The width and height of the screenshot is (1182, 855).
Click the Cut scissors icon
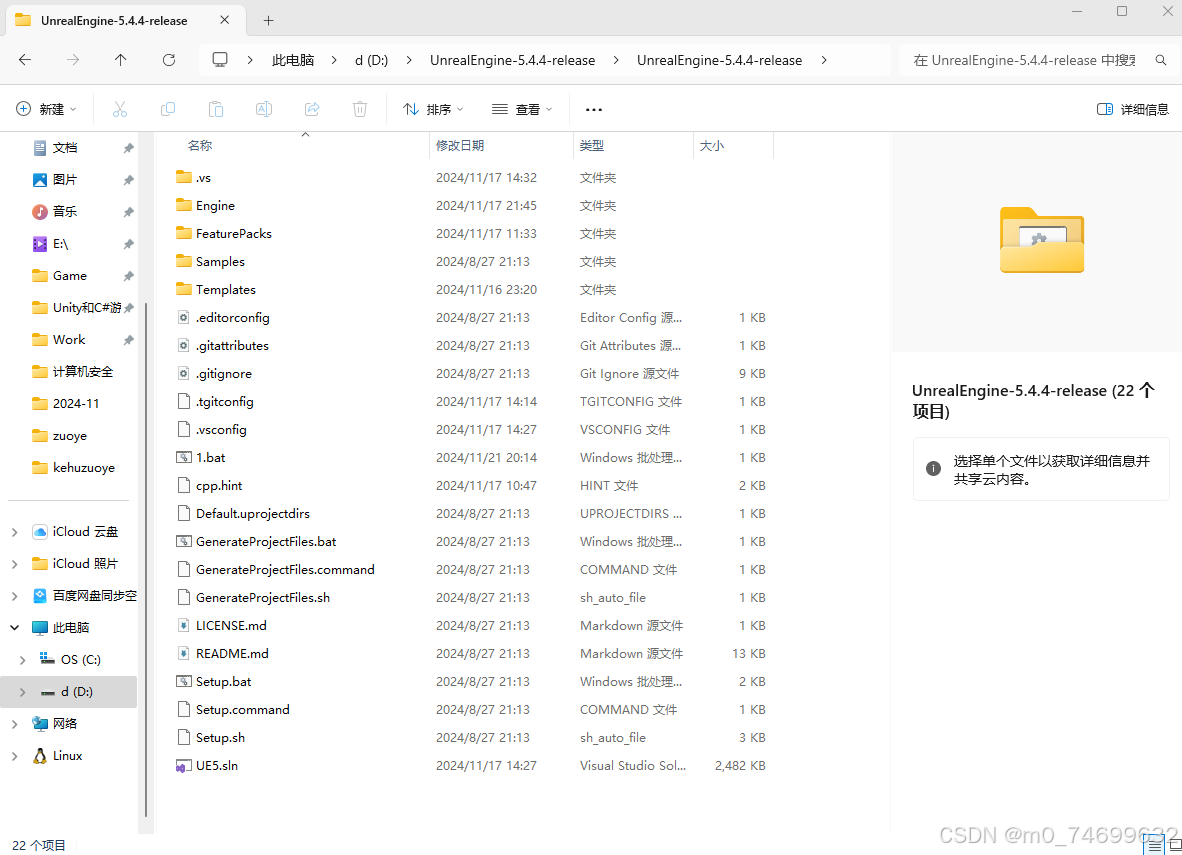[x=120, y=109]
